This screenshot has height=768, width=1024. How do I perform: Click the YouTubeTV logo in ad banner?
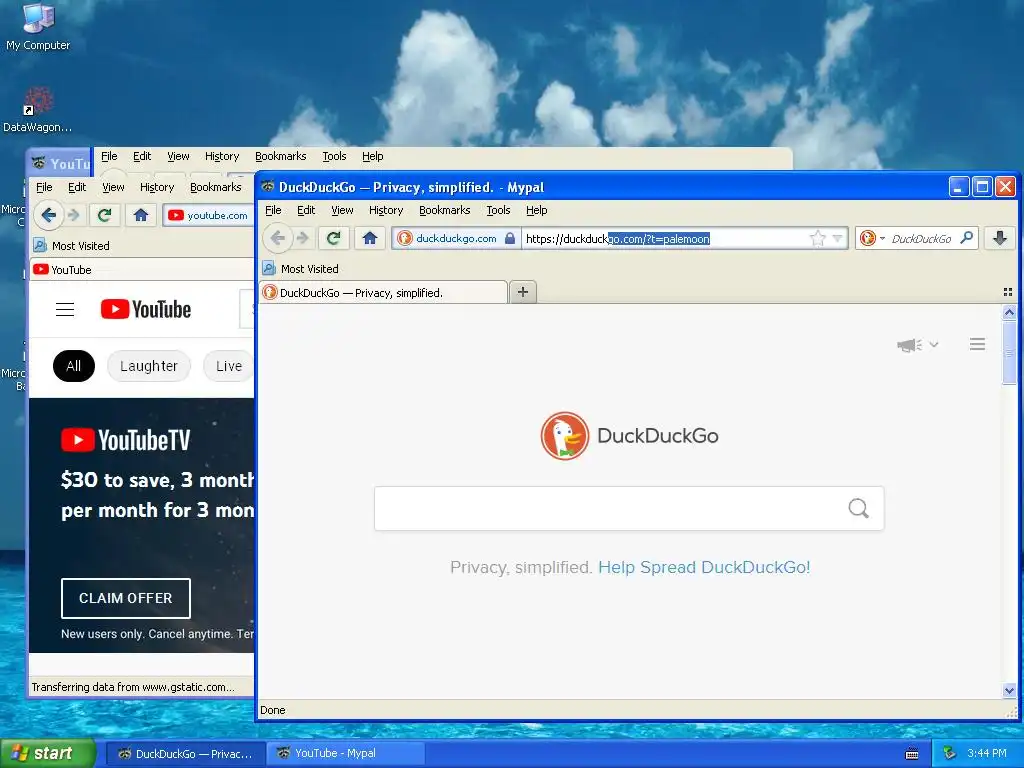pos(125,440)
